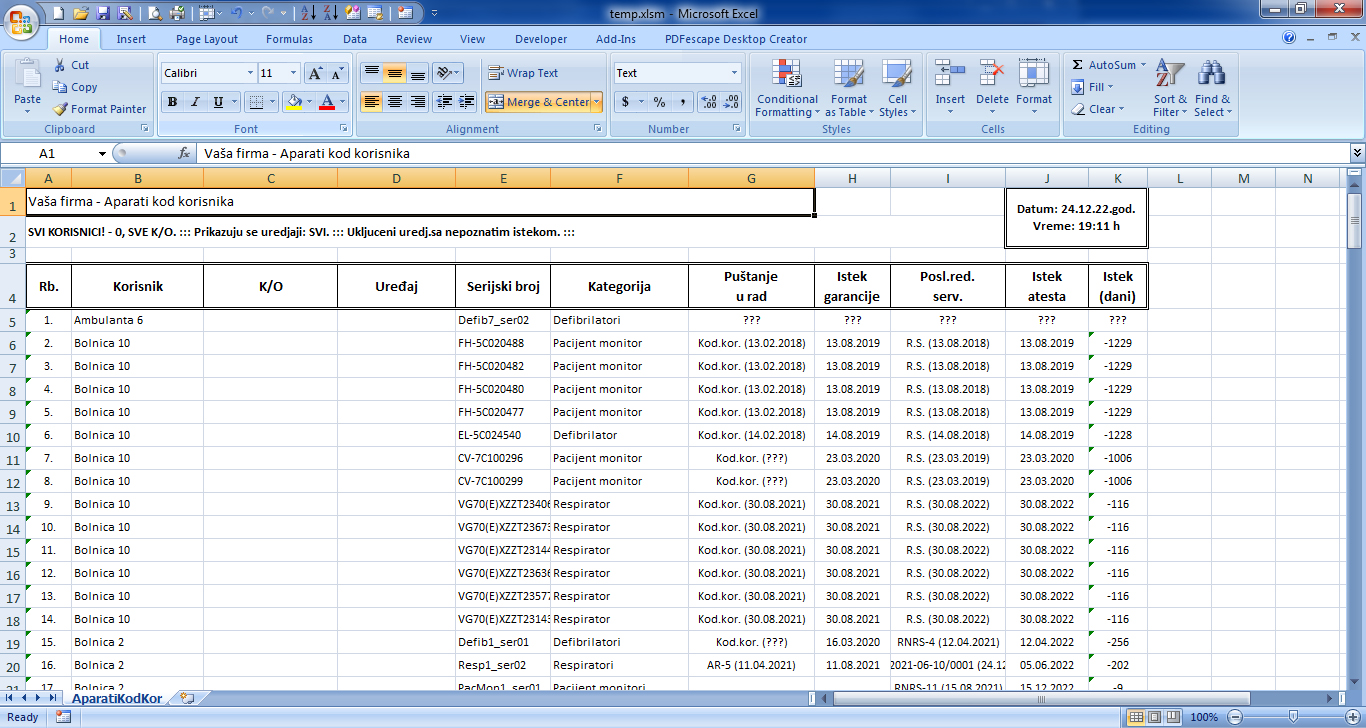Toggle Top Align vertical alignment
1366x728 pixels.
pos(371,73)
